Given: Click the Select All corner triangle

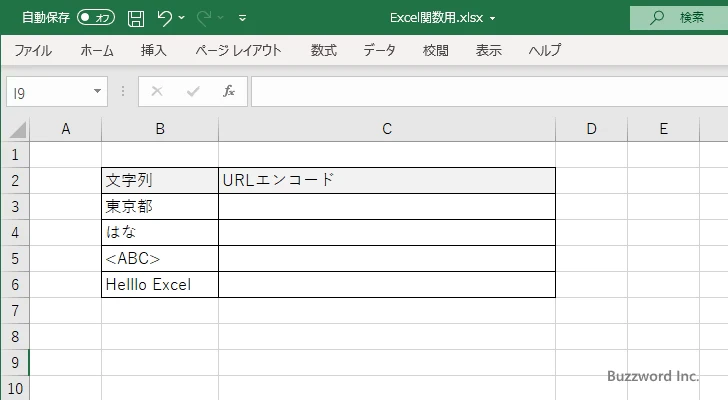Looking at the screenshot, I should click(18, 129).
